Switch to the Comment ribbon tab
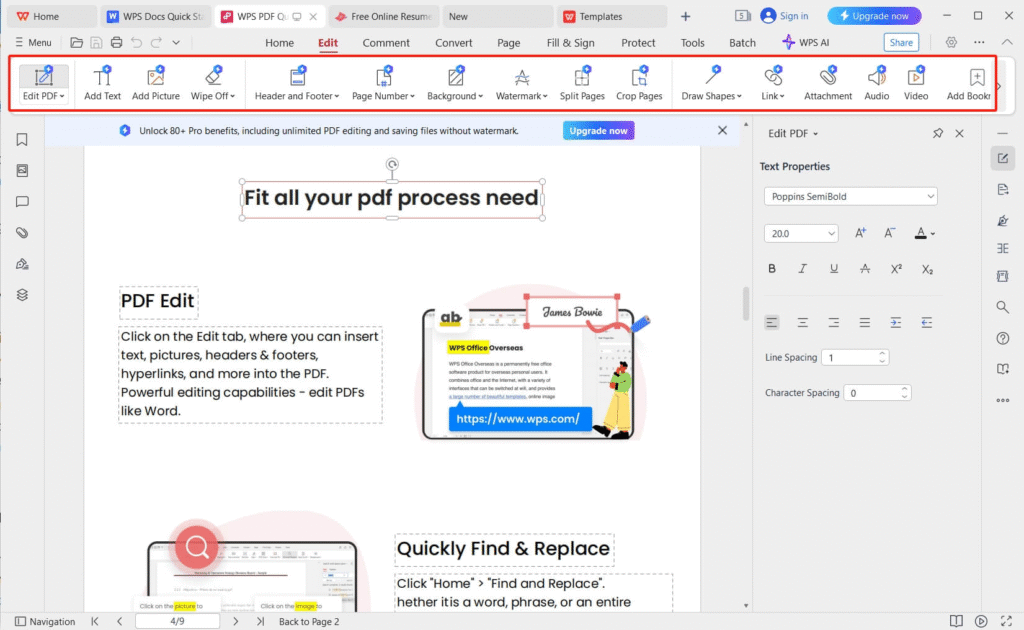The width and height of the screenshot is (1024, 630). tap(386, 43)
